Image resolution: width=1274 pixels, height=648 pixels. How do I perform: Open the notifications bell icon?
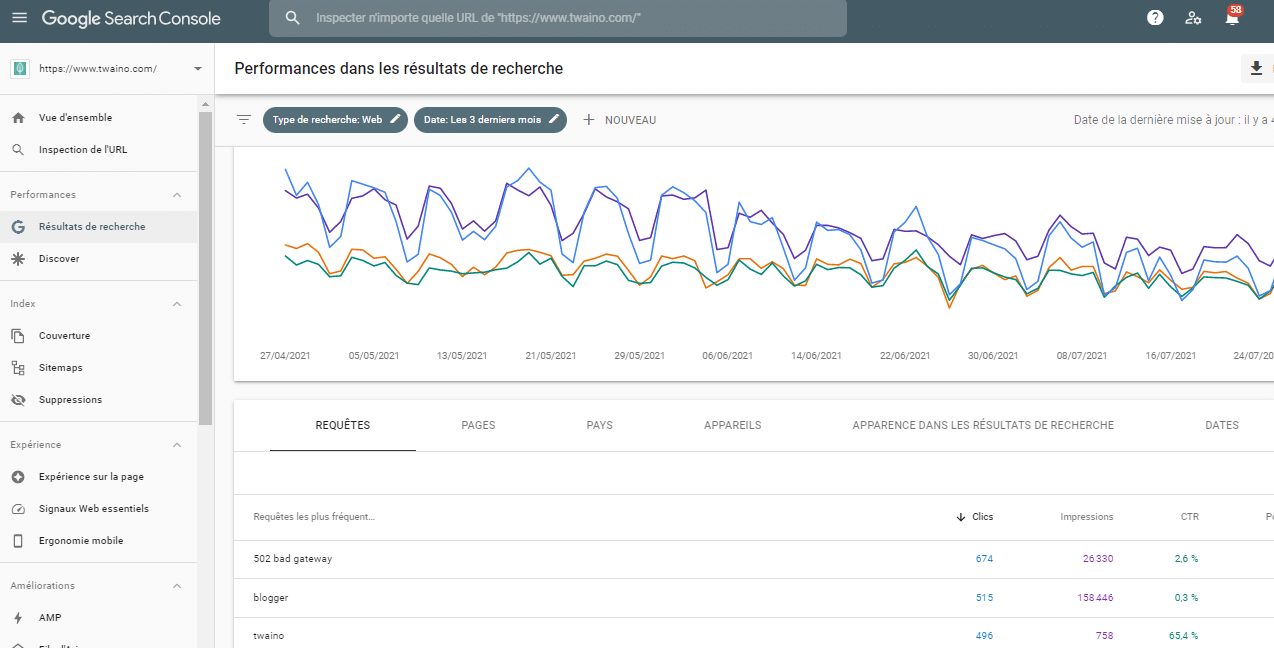(x=1232, y=18)
